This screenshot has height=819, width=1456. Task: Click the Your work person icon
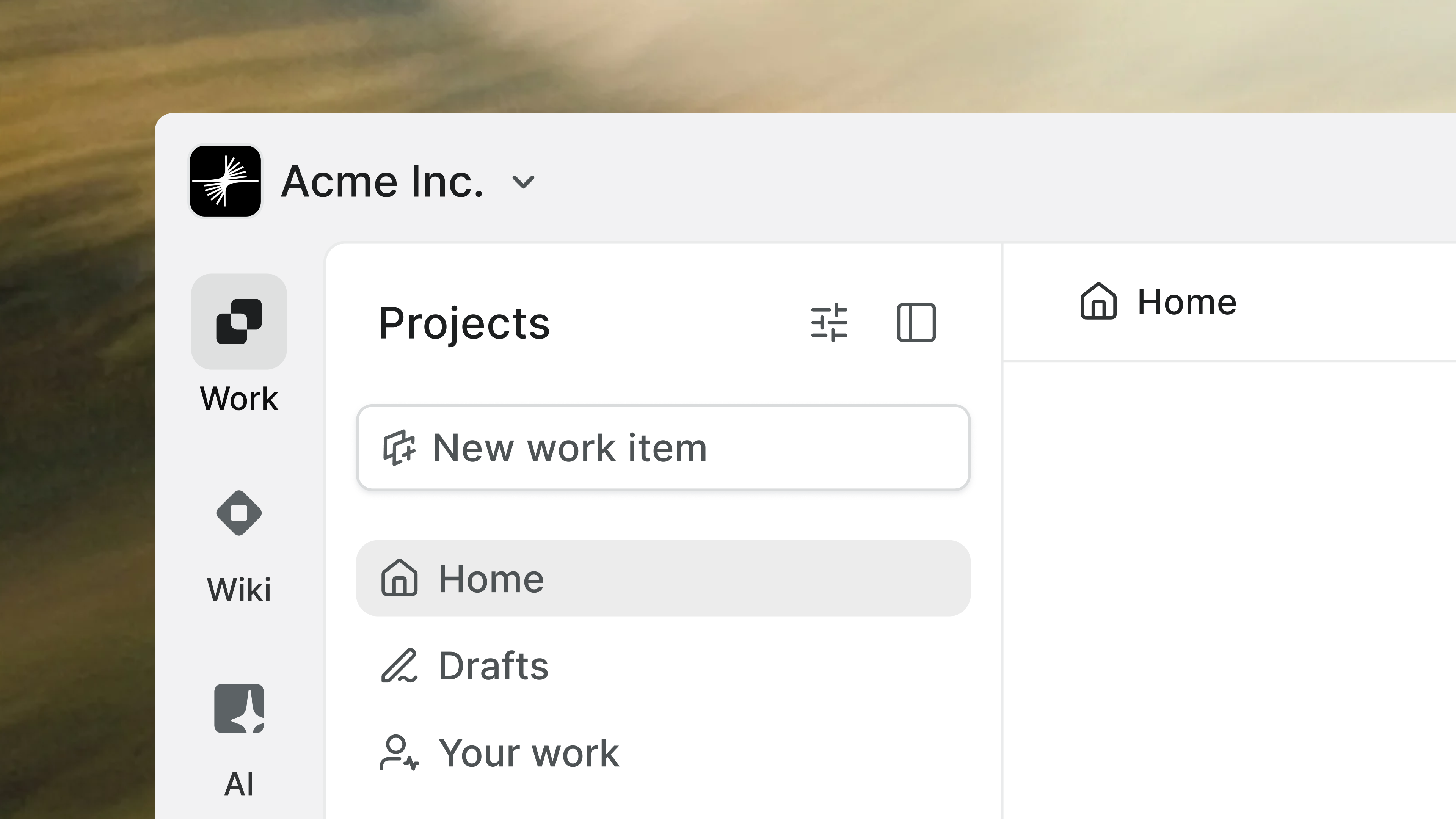(x=400, y=753)
